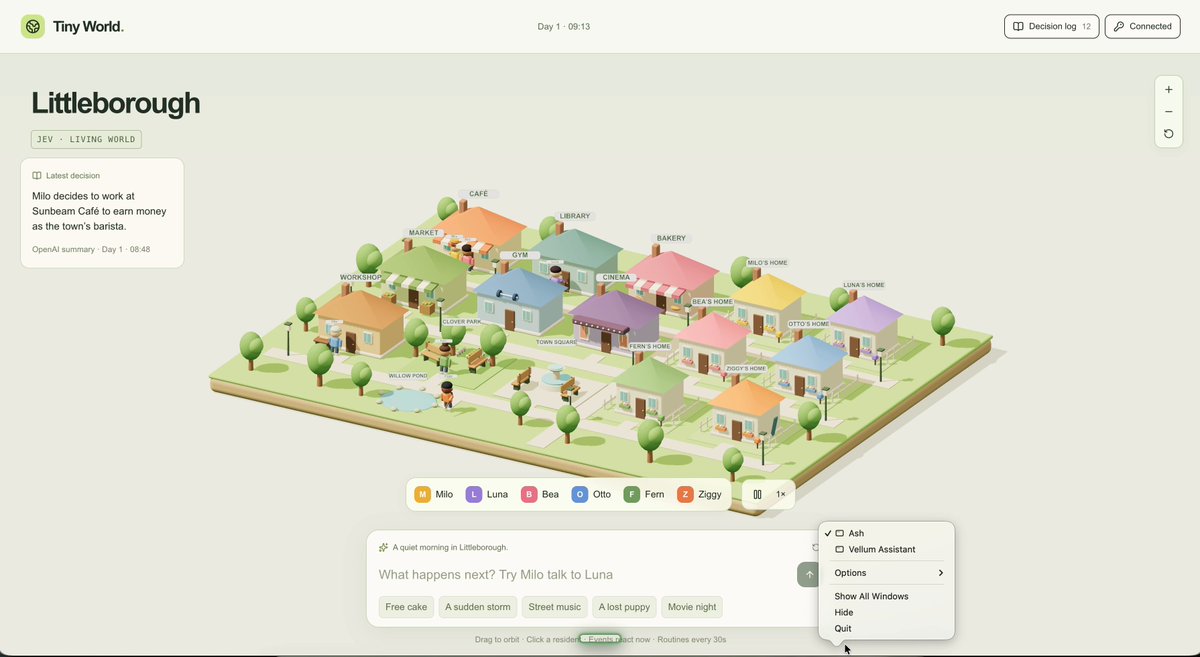The height and width of the screenshot is (657, 1200).
Task: Select resident Luna chip
Action: 487,494
